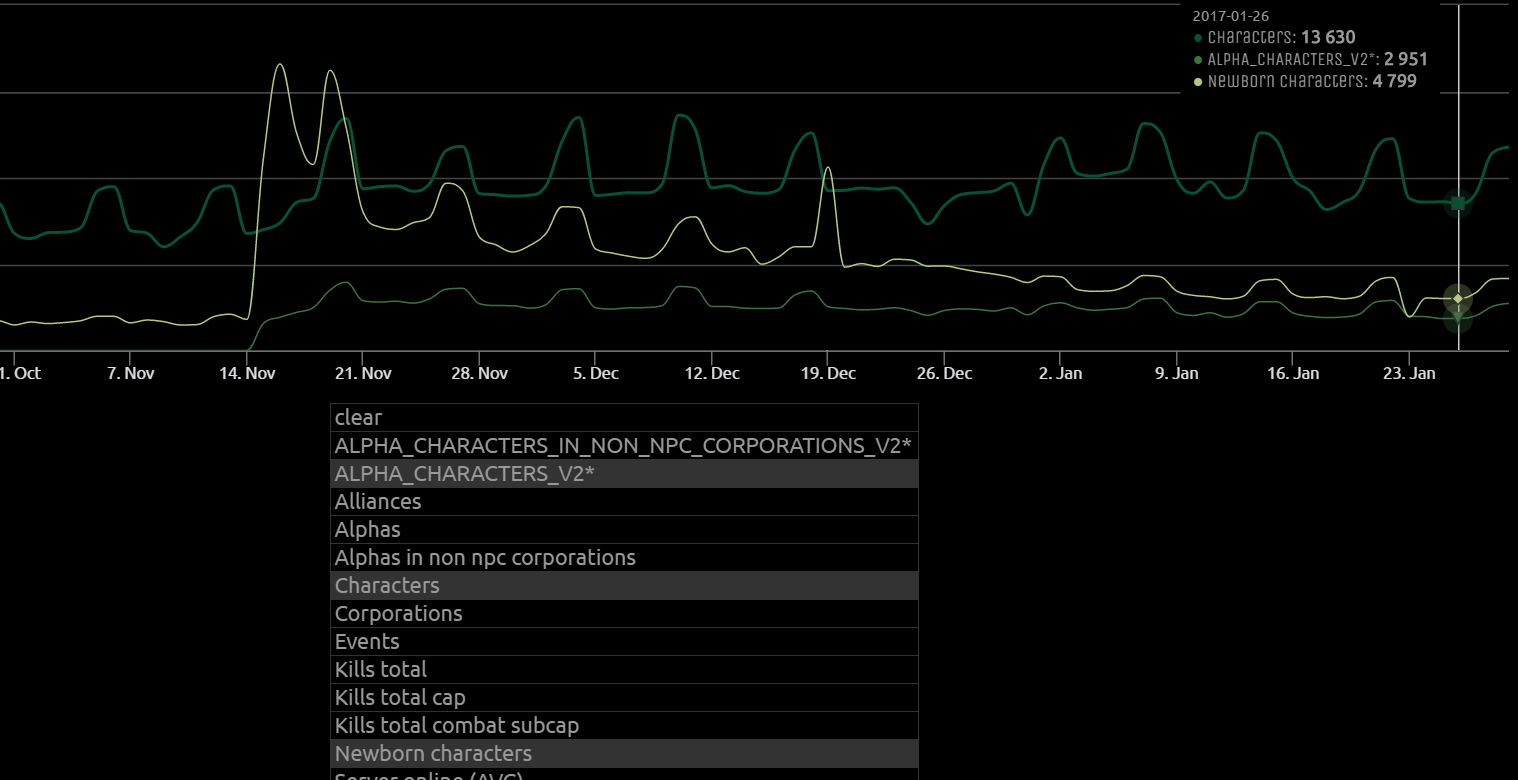Click the '9. Jan' axis label
The image size is (1518, 780).
coord(1176,373)
